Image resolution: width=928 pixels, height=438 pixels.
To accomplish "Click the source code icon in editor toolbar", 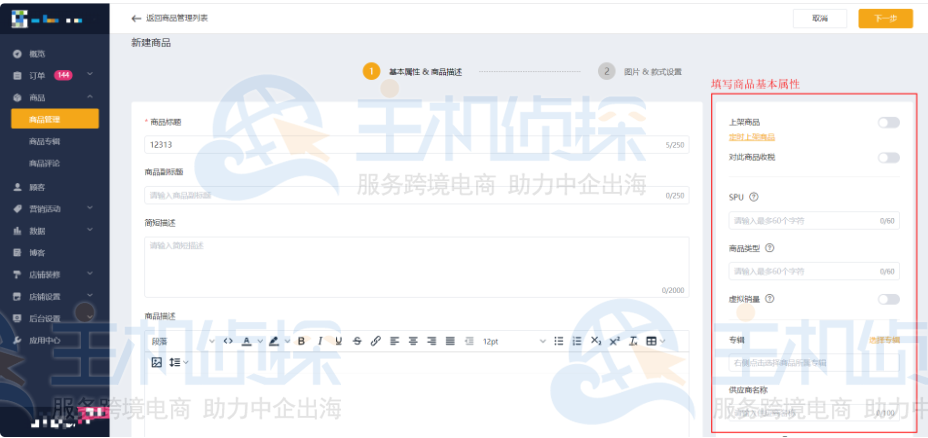I will click(x=228, y=341).
